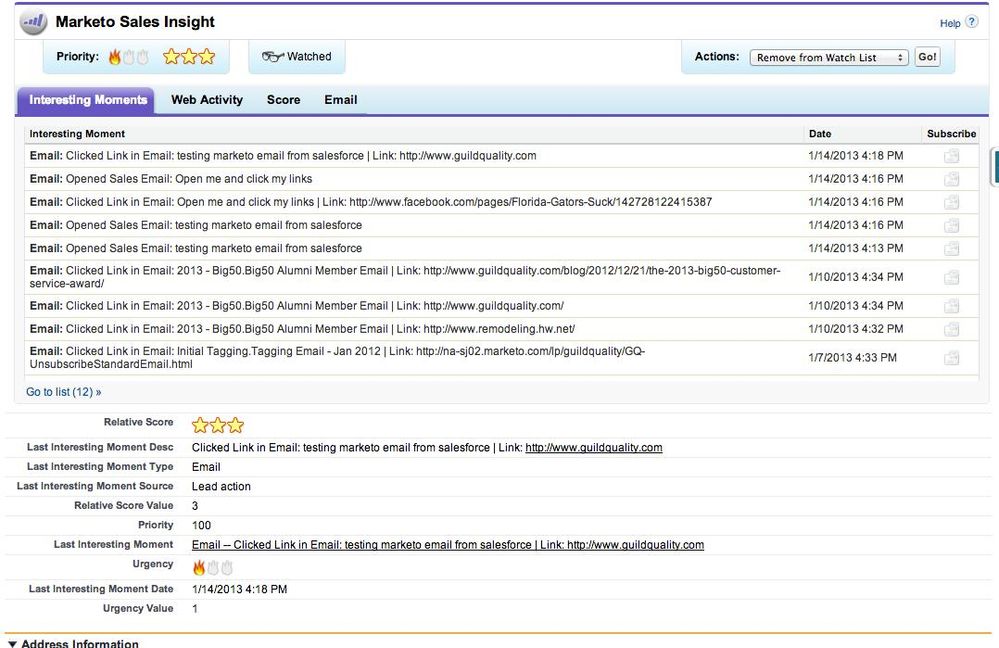The width and height of the screenshot is (999, 648).
Task: Click the date '1/10/2013 4:32 PM'
Action: point(856,329)
